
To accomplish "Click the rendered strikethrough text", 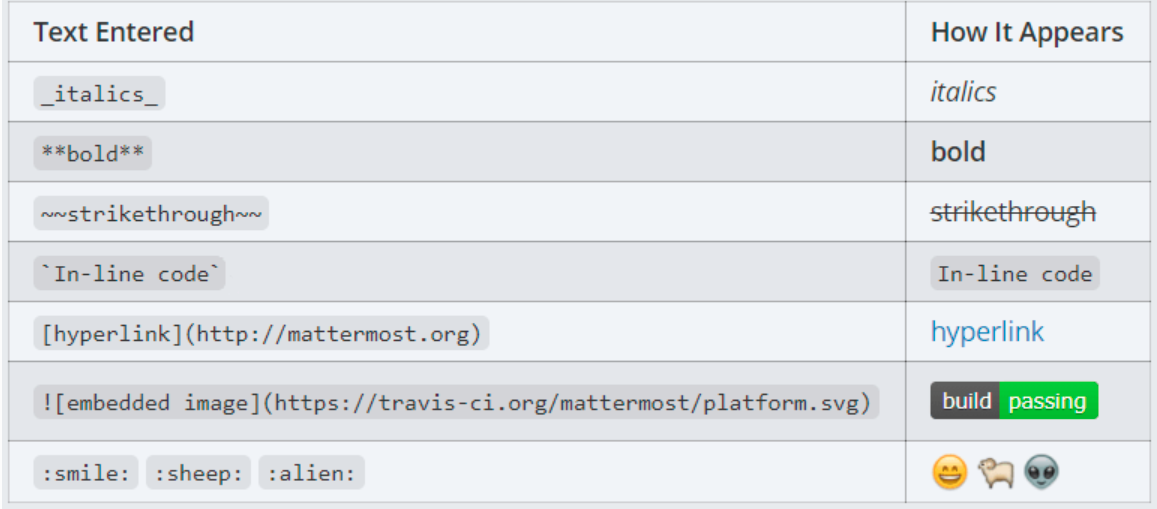I will click(1013, 212).
